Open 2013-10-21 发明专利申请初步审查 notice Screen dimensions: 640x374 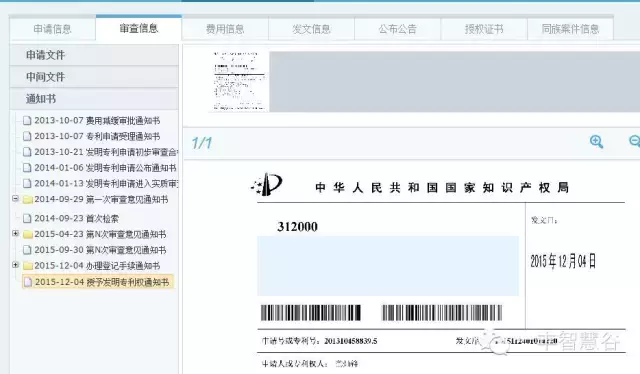tap(106, 152)
